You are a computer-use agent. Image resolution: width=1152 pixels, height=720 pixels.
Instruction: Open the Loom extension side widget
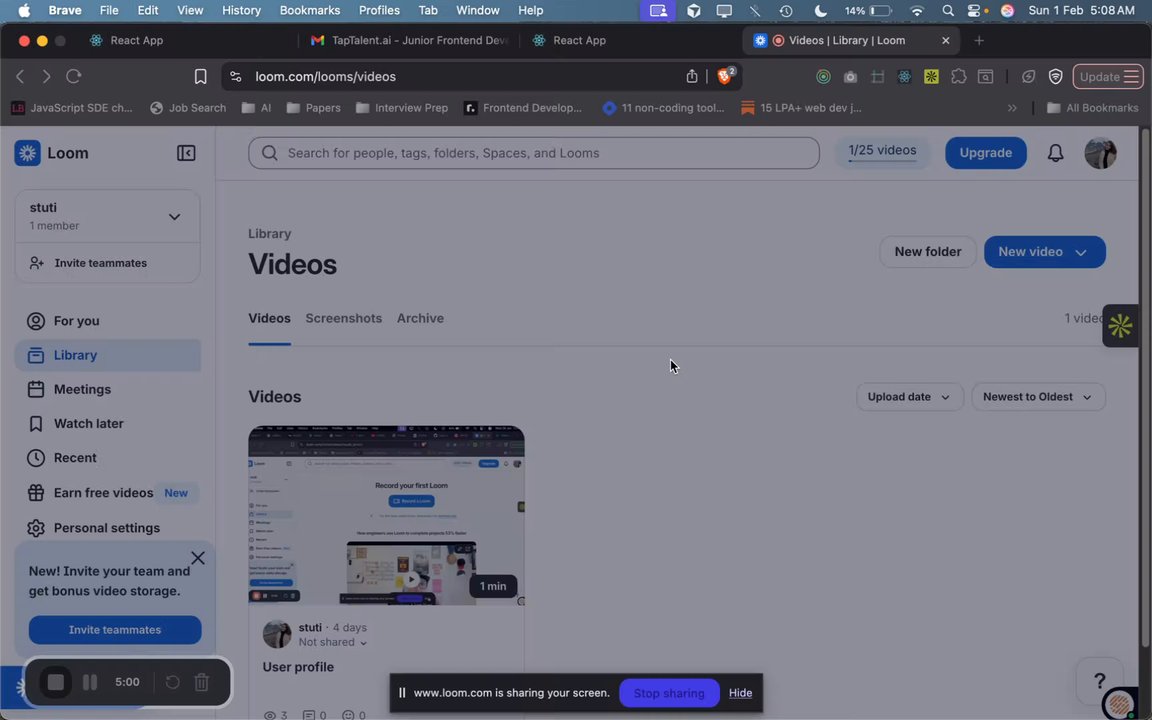click(x=1120, y=325)
